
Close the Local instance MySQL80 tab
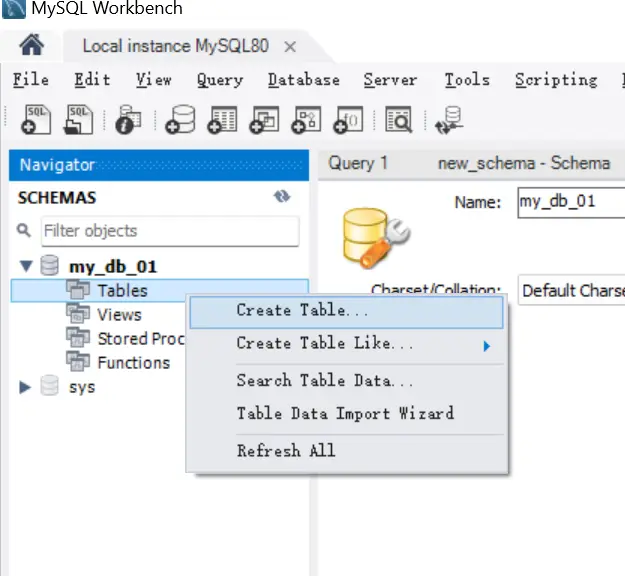(x=290, y=47)
